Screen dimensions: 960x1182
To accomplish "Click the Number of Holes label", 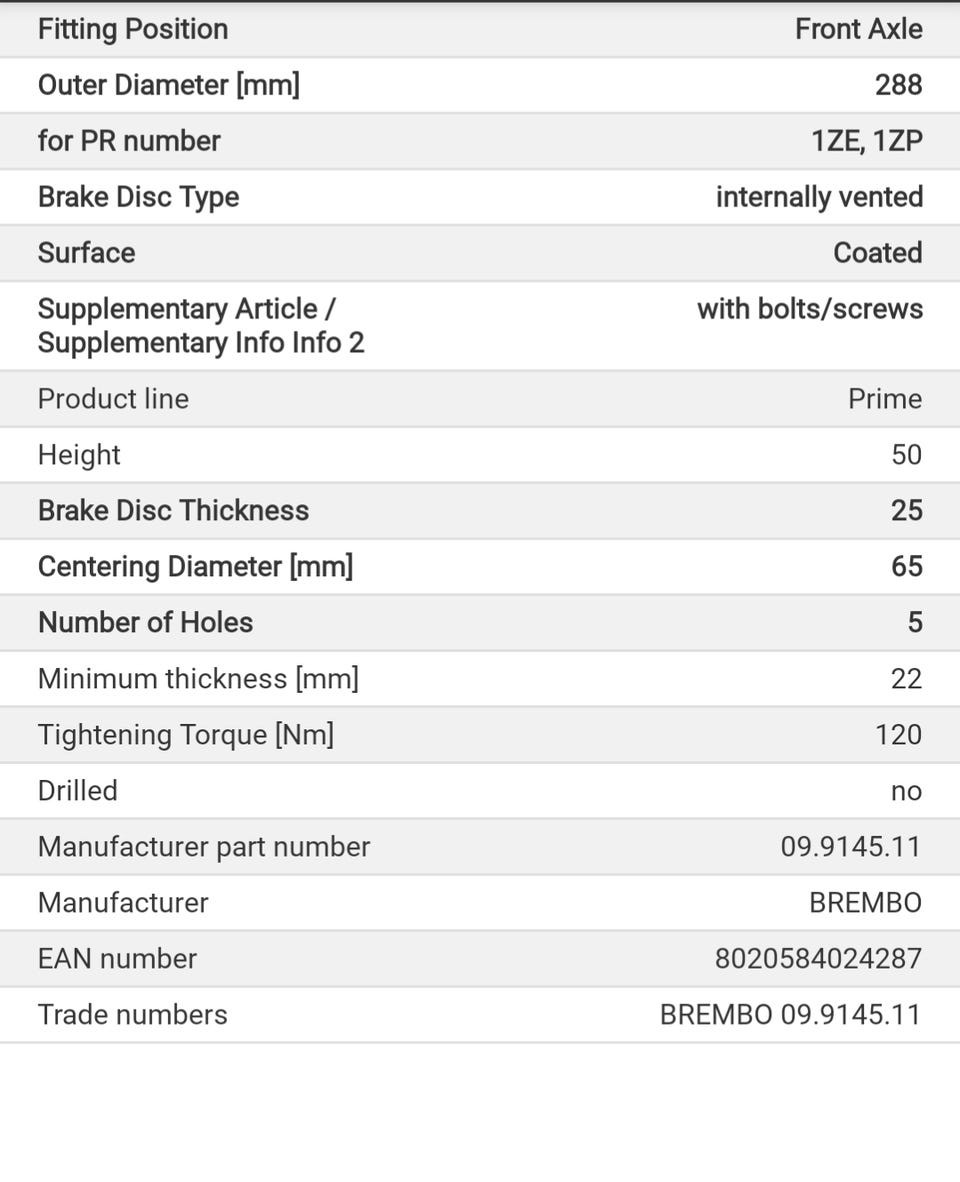I will point(145,623).
